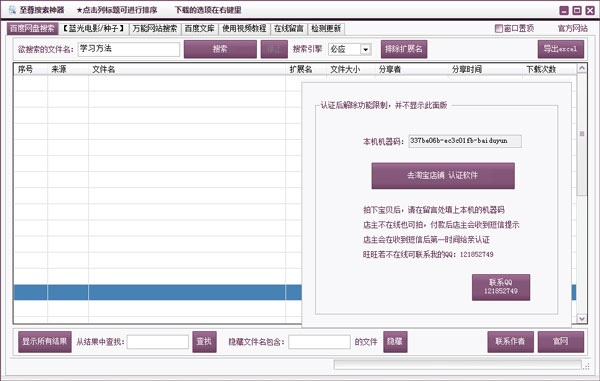Screen dimensions: 600x381
Task: Open the 使用视频教程 tab
Action: [x=244, y=29]
